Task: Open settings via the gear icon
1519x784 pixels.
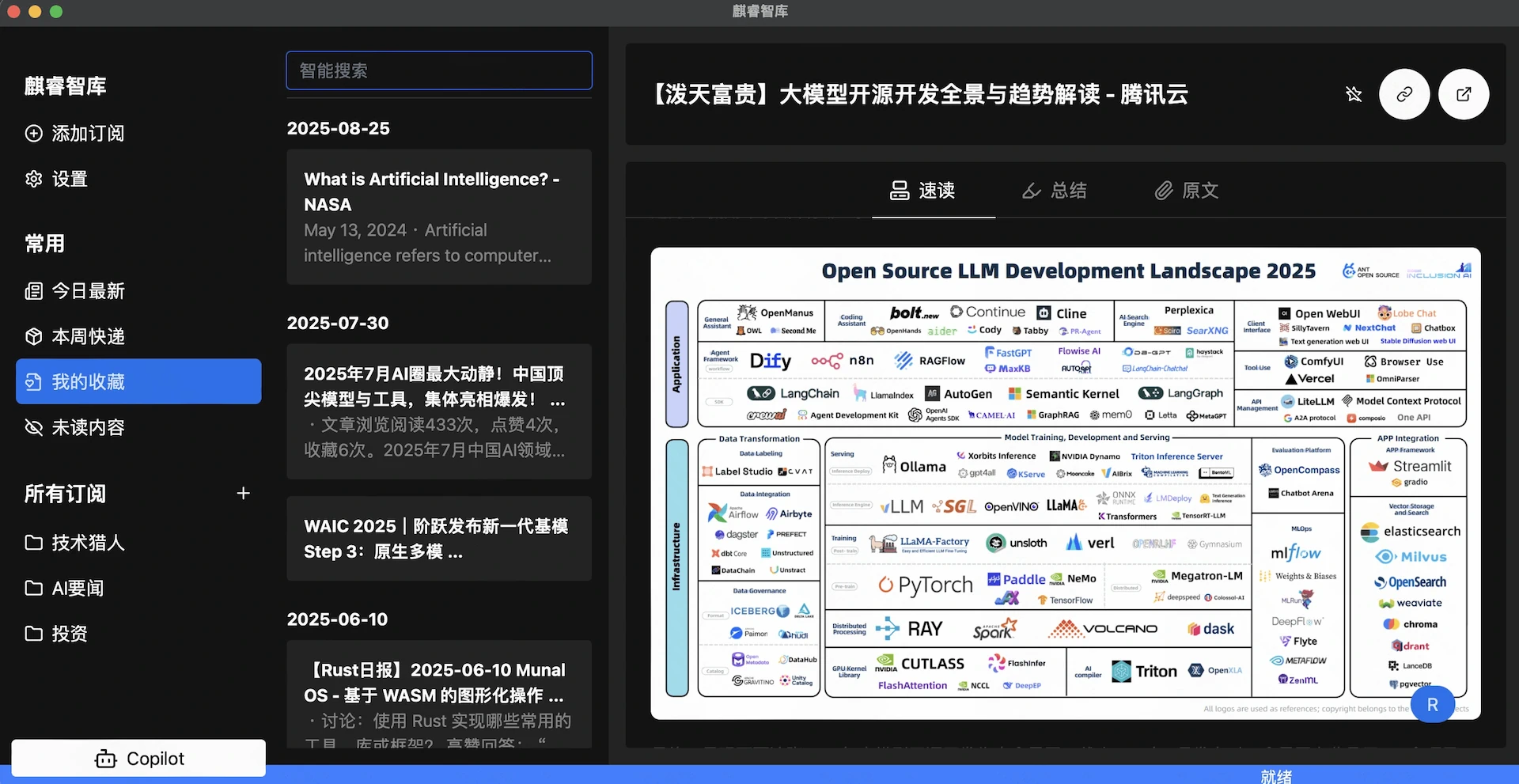Action: click(x=34, y=179)
